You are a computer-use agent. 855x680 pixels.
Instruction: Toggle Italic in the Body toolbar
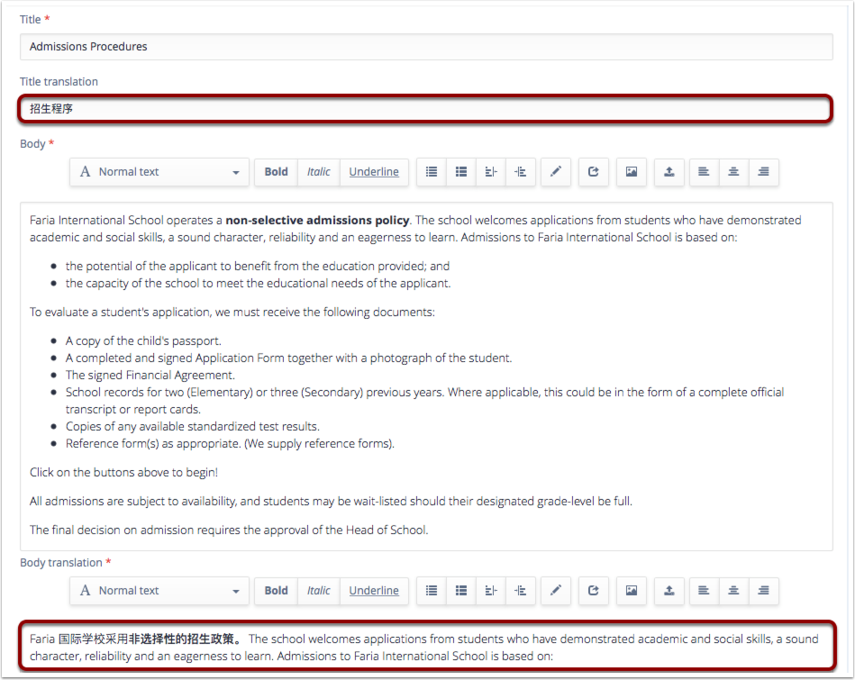coord(319,172)
